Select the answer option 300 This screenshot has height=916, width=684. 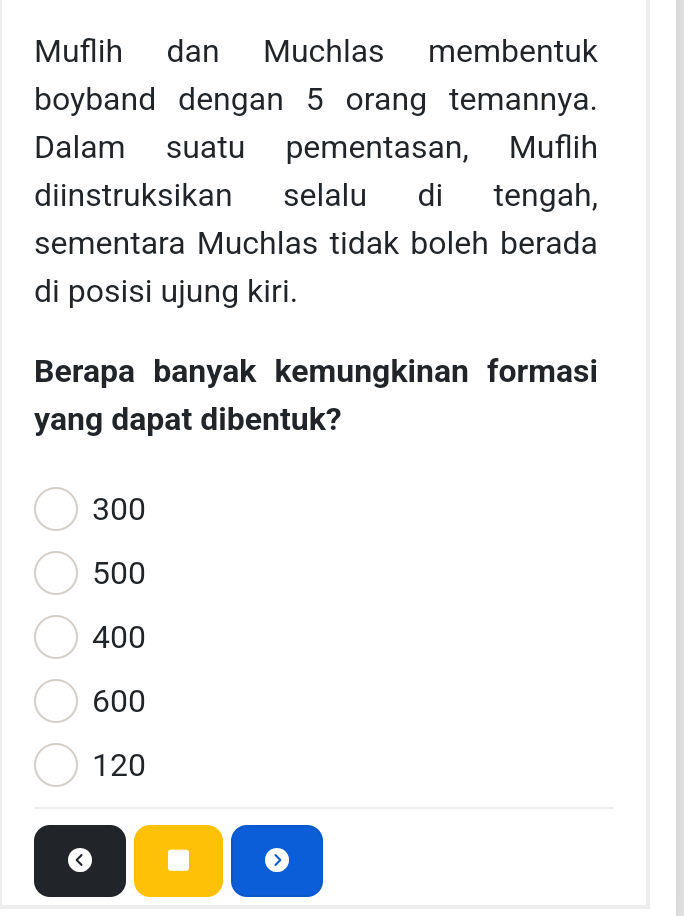(55, 509)
